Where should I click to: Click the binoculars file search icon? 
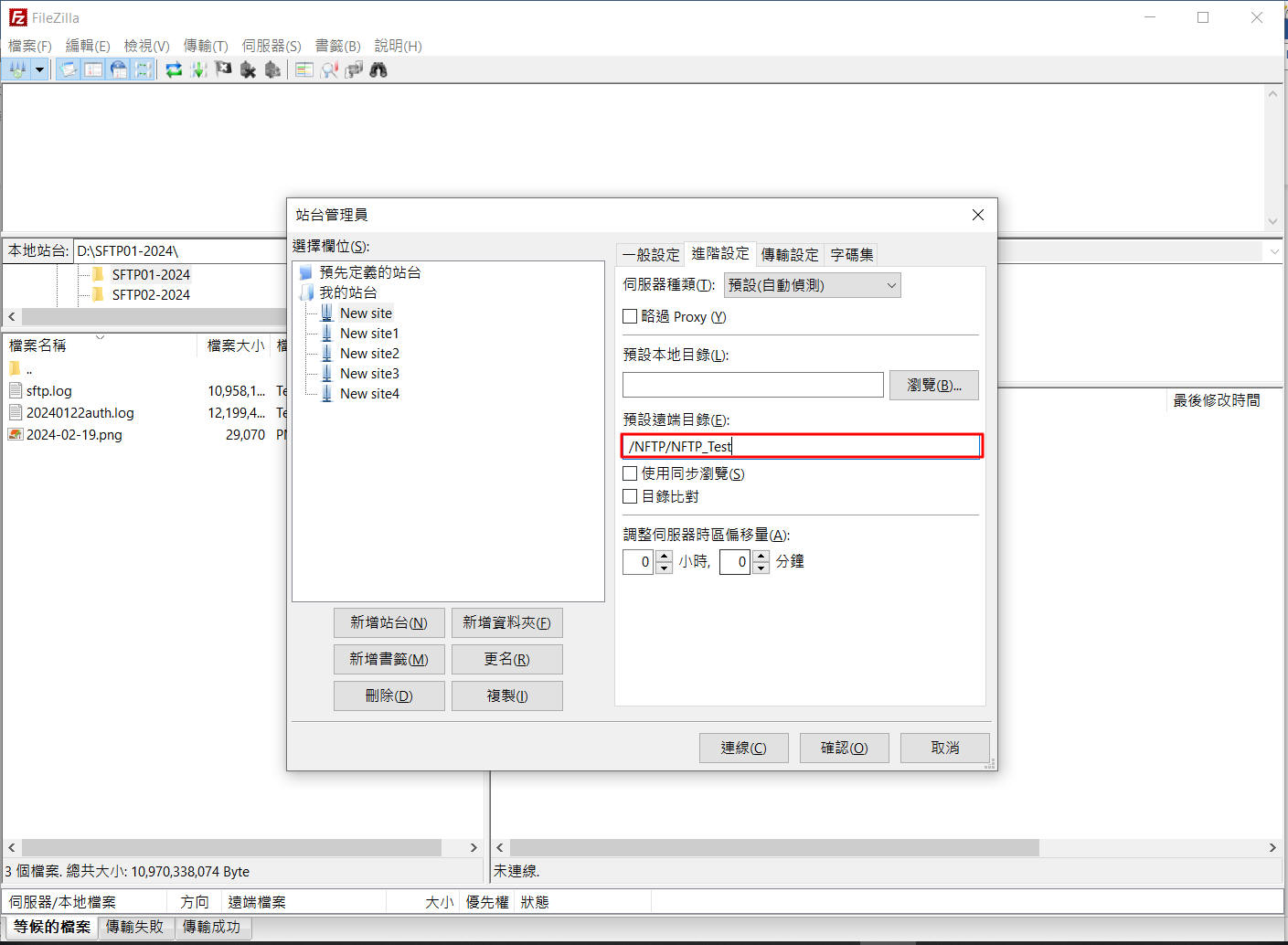click(378, 69)
